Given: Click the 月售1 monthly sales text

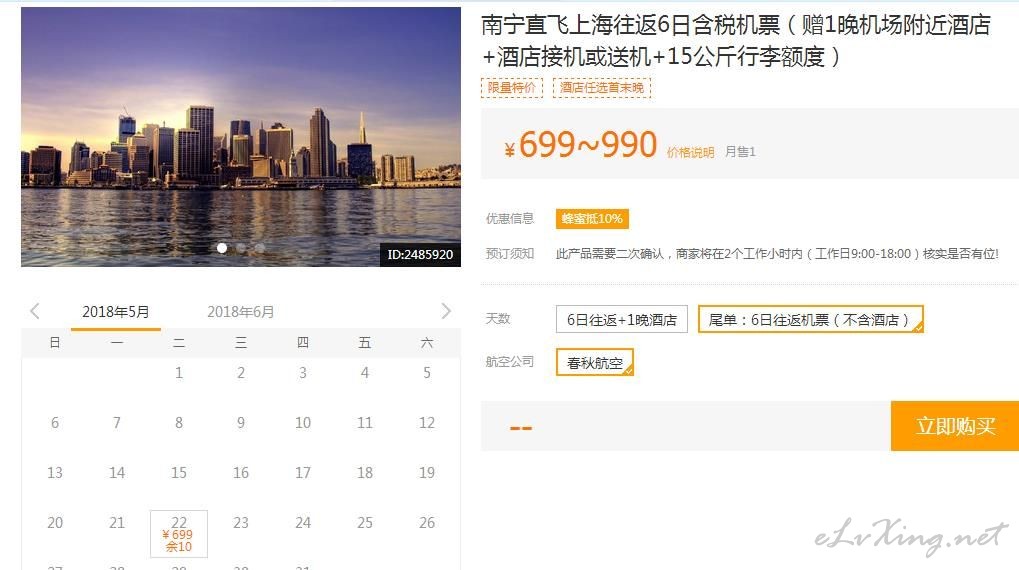Looking at the screenshot, I should [x=740, y=151].
